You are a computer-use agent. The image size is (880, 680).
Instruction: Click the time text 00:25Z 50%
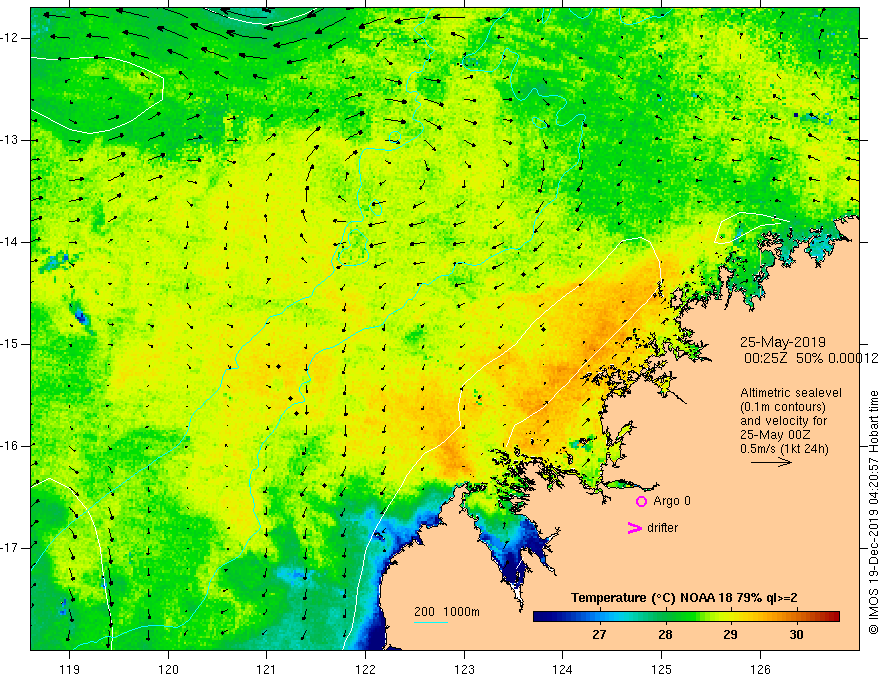tap(784, 358)
